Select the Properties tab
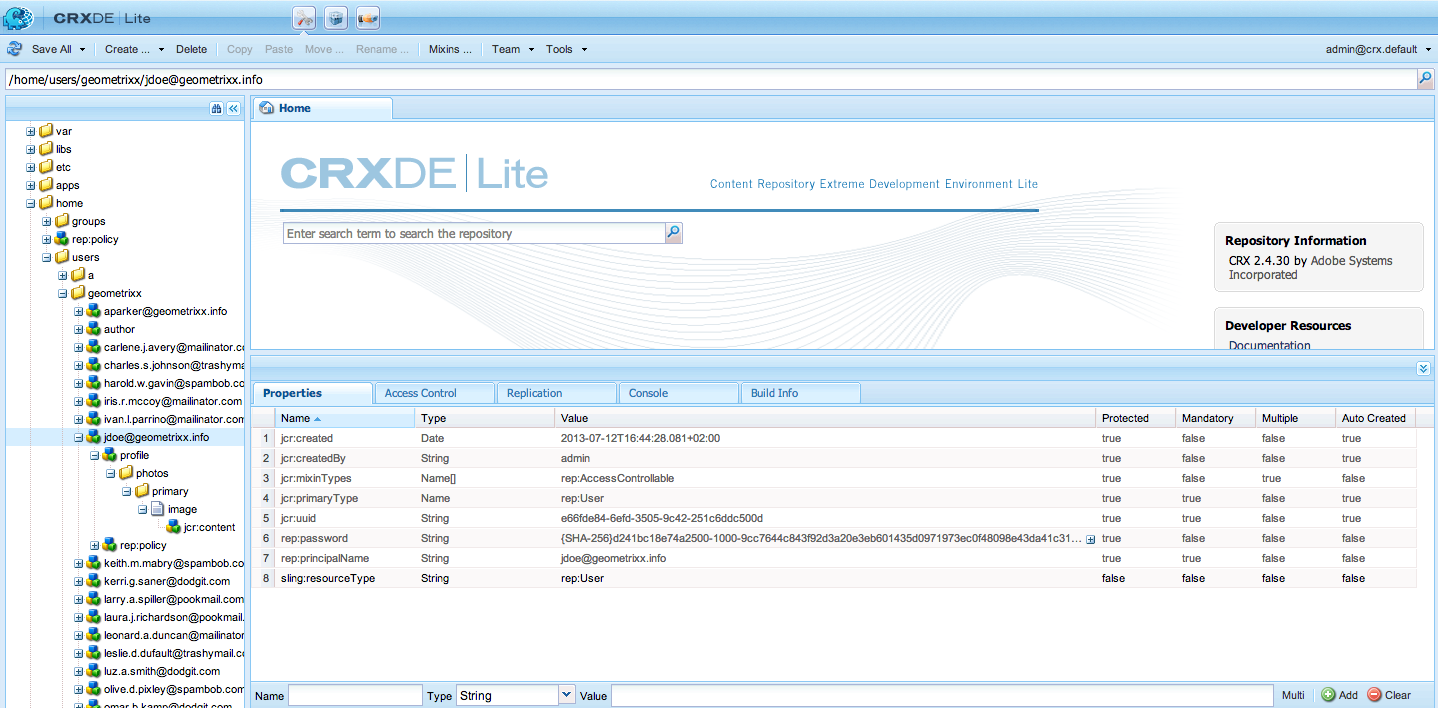The height and width of the screenshot is (708, 1438). pyautogui.click(x=312, y=393)
